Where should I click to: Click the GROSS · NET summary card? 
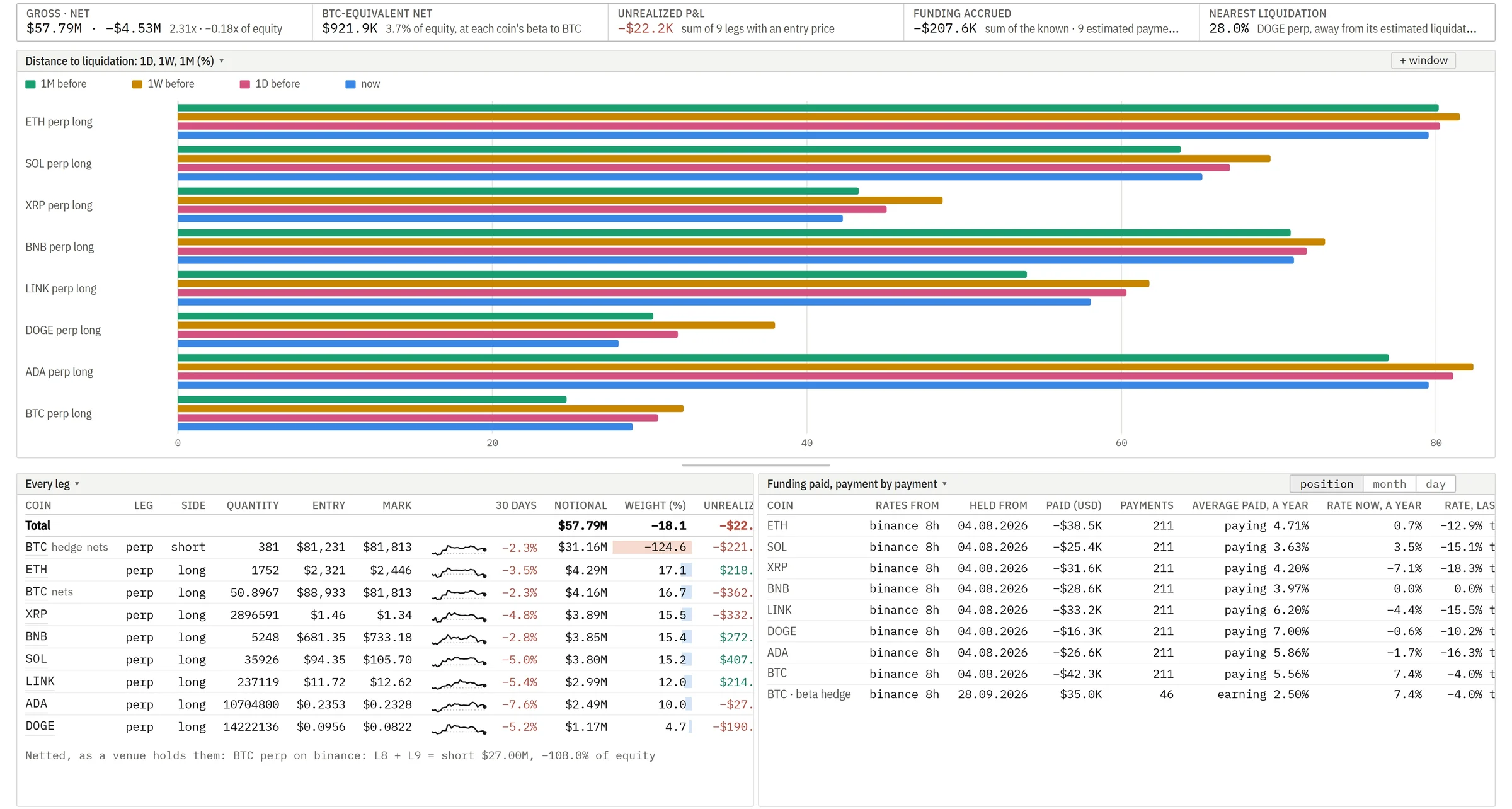[x=165, y=22]
